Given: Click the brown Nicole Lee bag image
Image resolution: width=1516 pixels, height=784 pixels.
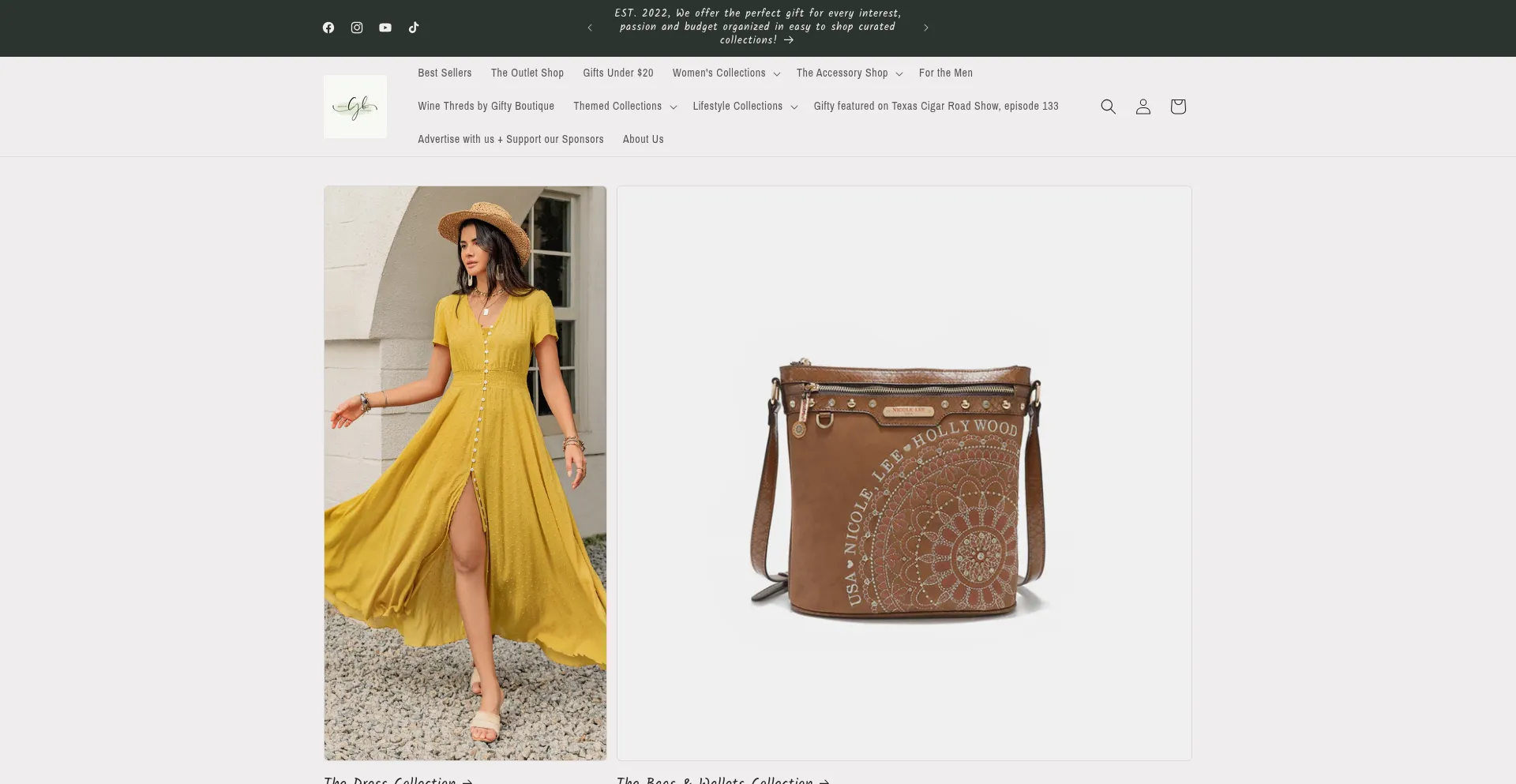Looking at the screenshot, I should (x=904, y=473).
